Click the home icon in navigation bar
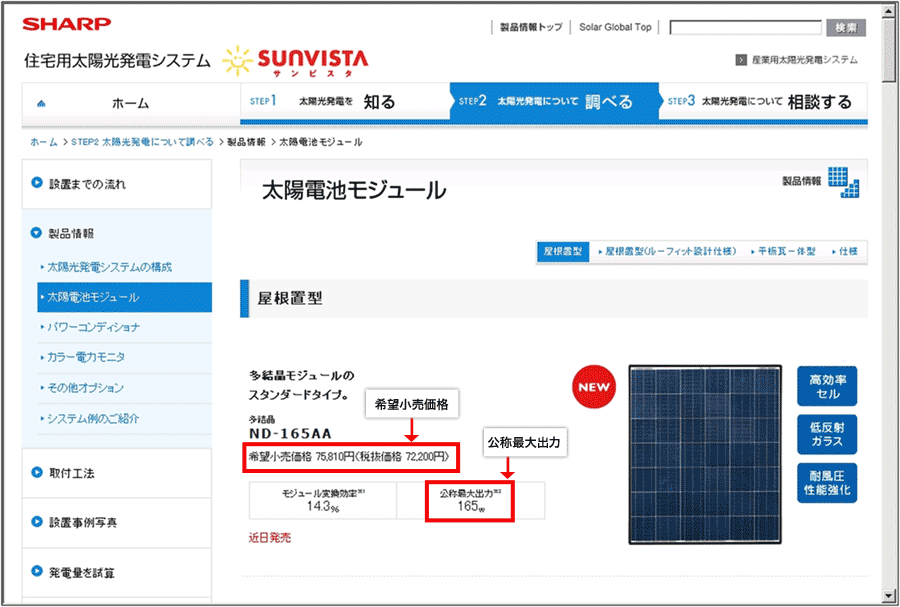The image size is (900, 607). click(41, 103)
